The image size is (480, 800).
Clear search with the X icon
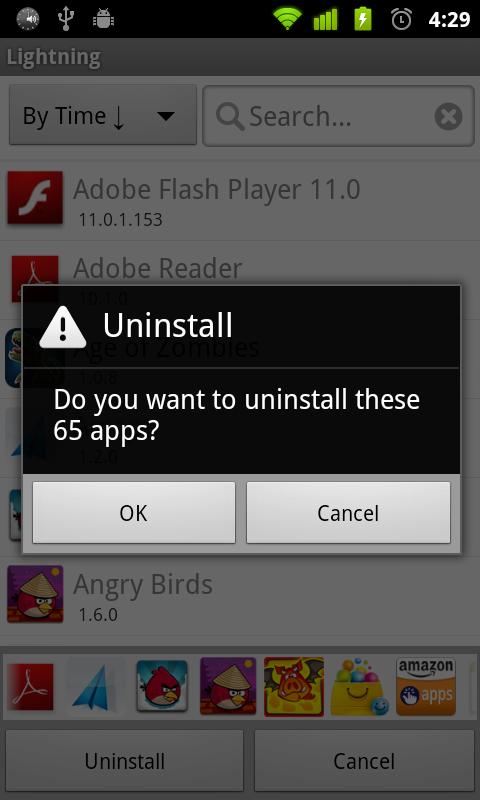pos(448,116)
